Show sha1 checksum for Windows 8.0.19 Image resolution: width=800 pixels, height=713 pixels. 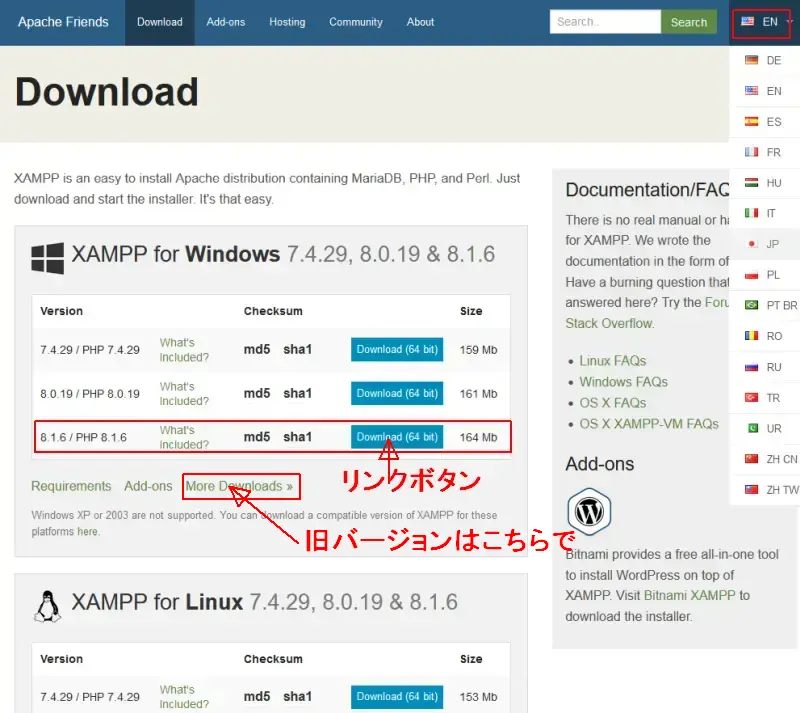[x=297, y=394]
